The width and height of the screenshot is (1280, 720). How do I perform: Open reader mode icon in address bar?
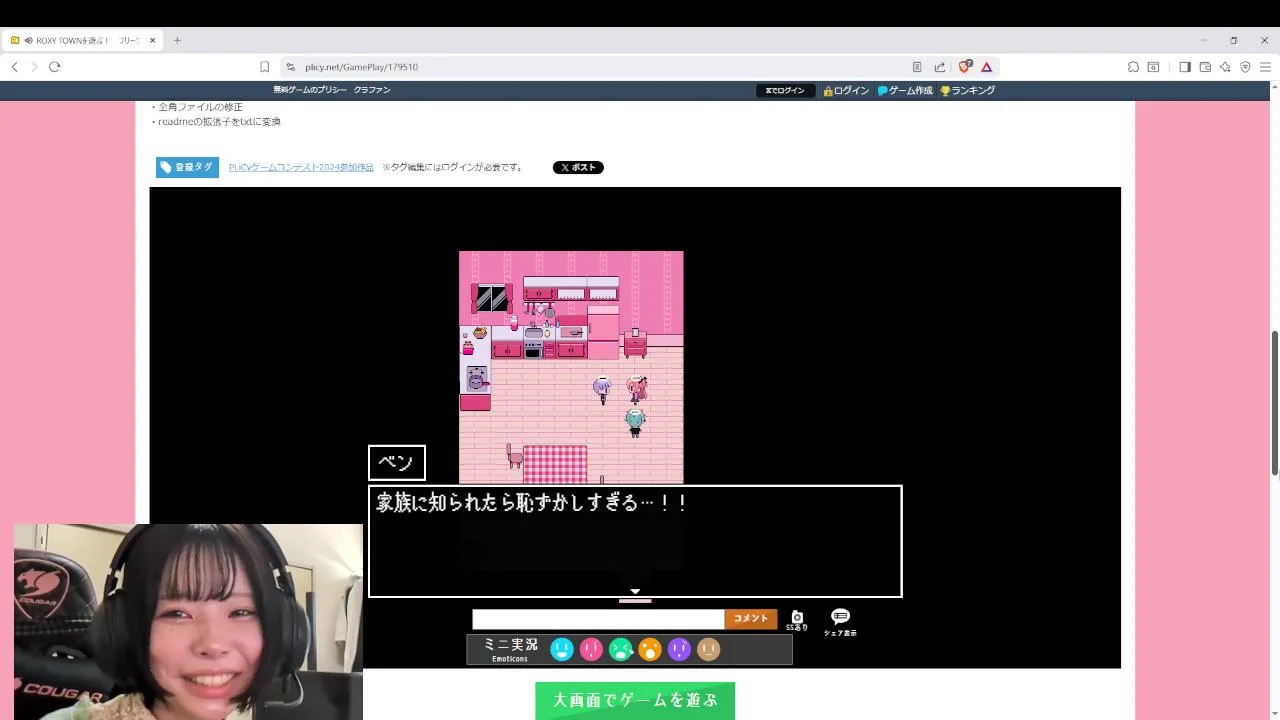[x=917, y=67]
